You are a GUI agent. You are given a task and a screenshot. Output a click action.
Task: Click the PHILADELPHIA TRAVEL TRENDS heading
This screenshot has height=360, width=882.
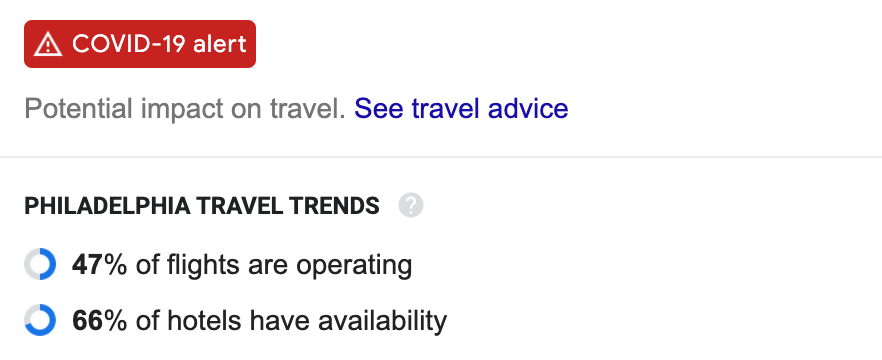pyautogui.click(x=202, y=206)
